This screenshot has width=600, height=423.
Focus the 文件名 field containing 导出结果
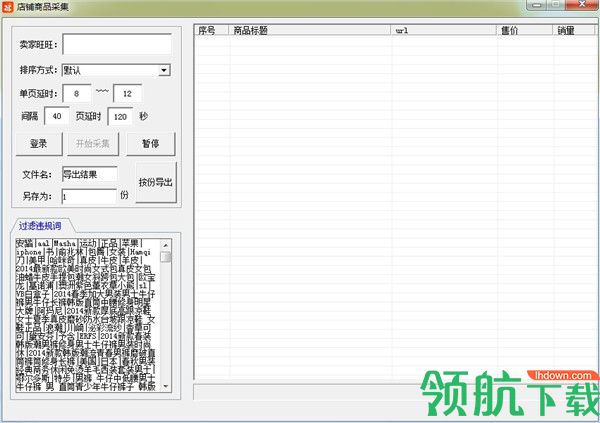click(x=90, y=174)
